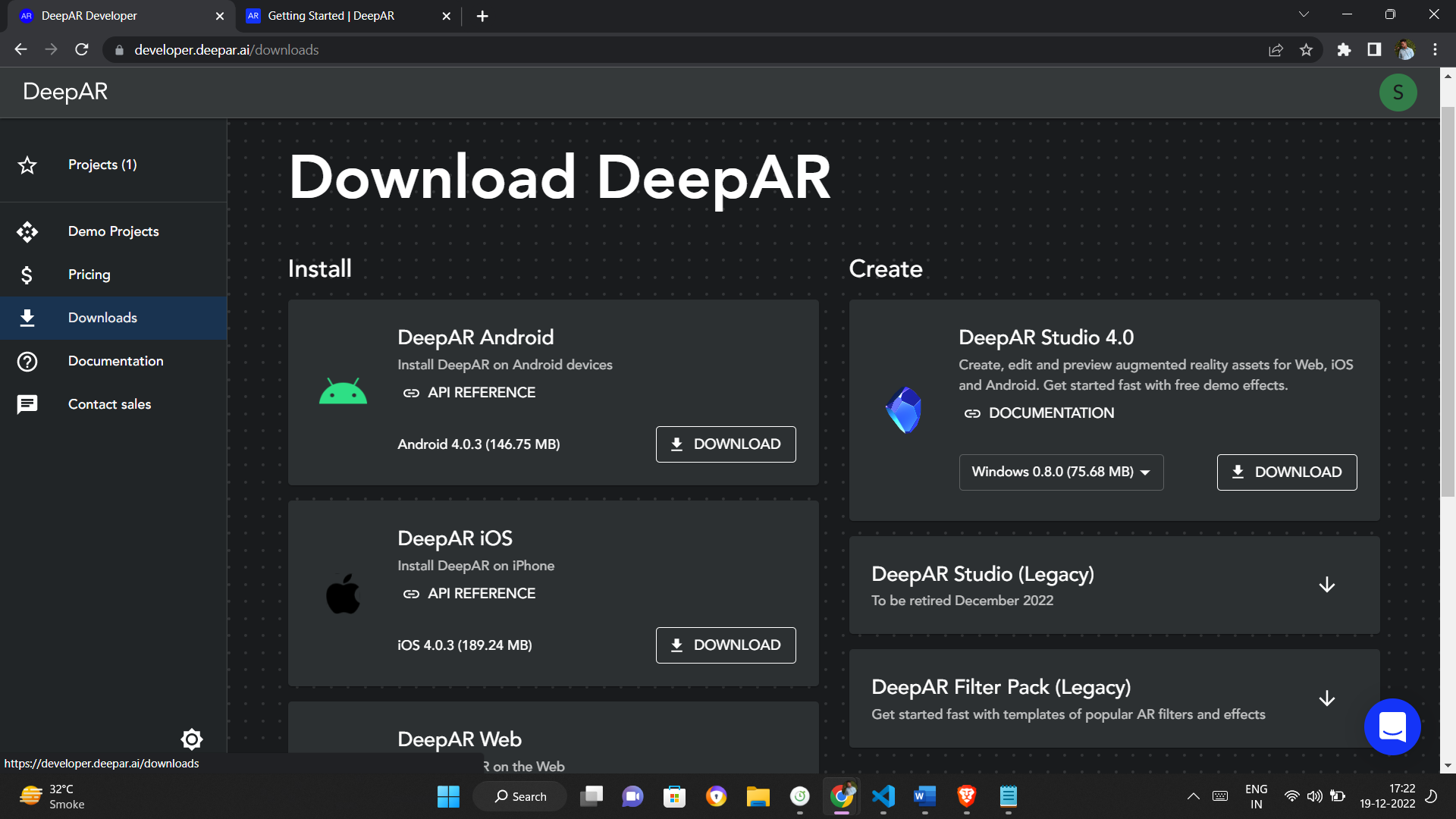The width and height of the screenshot is (1456, 819).
Task: Click the taskbar Search box
Action: coord(519,796)
